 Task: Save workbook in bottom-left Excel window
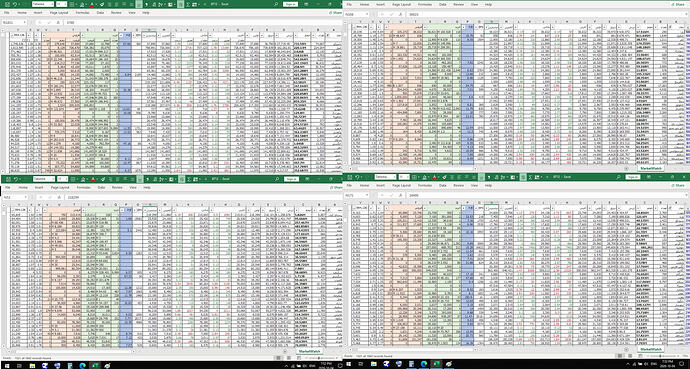click(x=8, y=179)
